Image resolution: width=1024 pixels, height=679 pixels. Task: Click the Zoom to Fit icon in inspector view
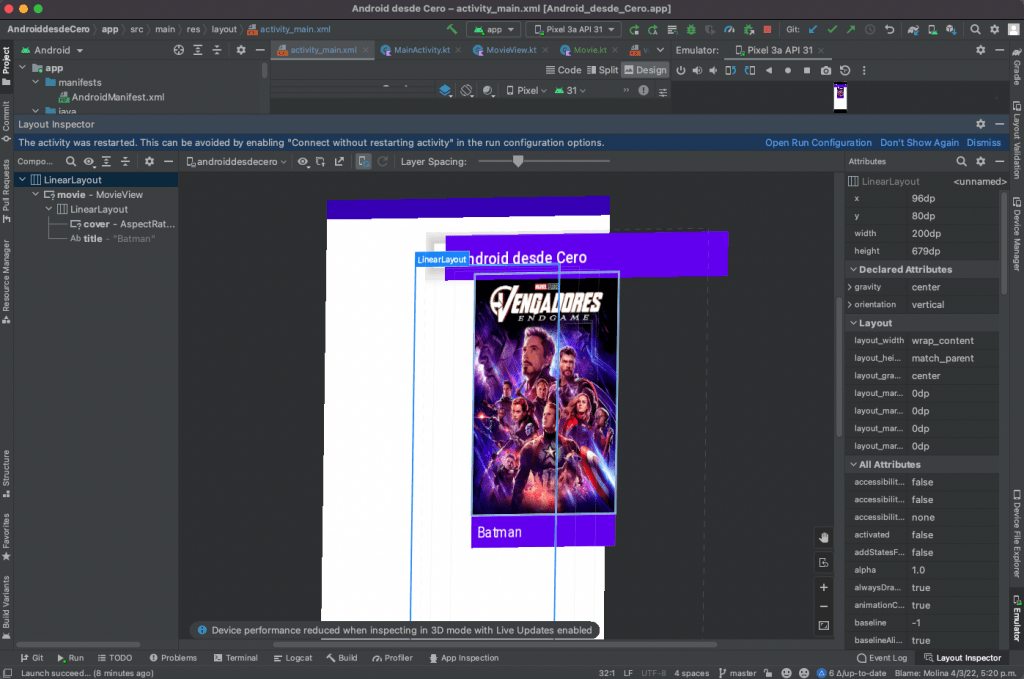point(824,625)
